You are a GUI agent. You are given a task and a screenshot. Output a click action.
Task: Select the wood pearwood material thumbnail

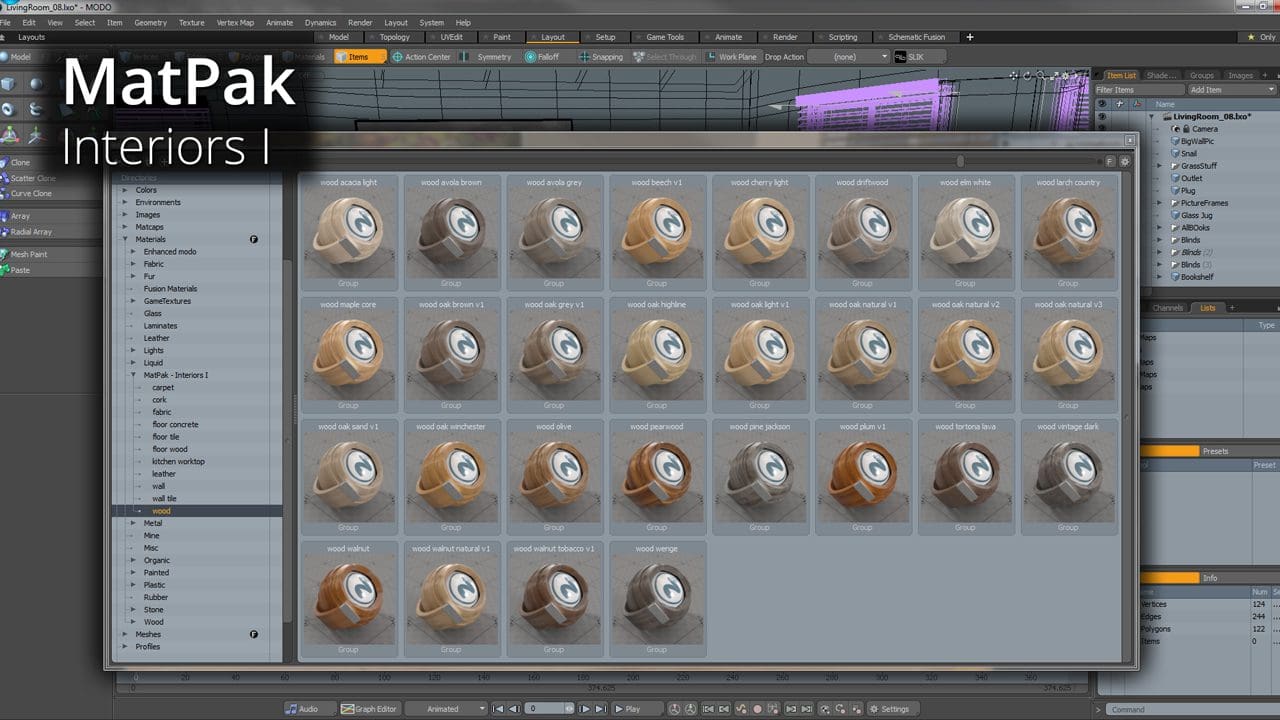point(656,475)
